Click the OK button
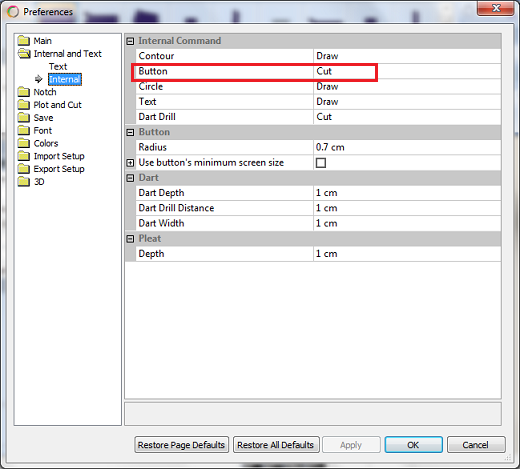 click(413, 445)
